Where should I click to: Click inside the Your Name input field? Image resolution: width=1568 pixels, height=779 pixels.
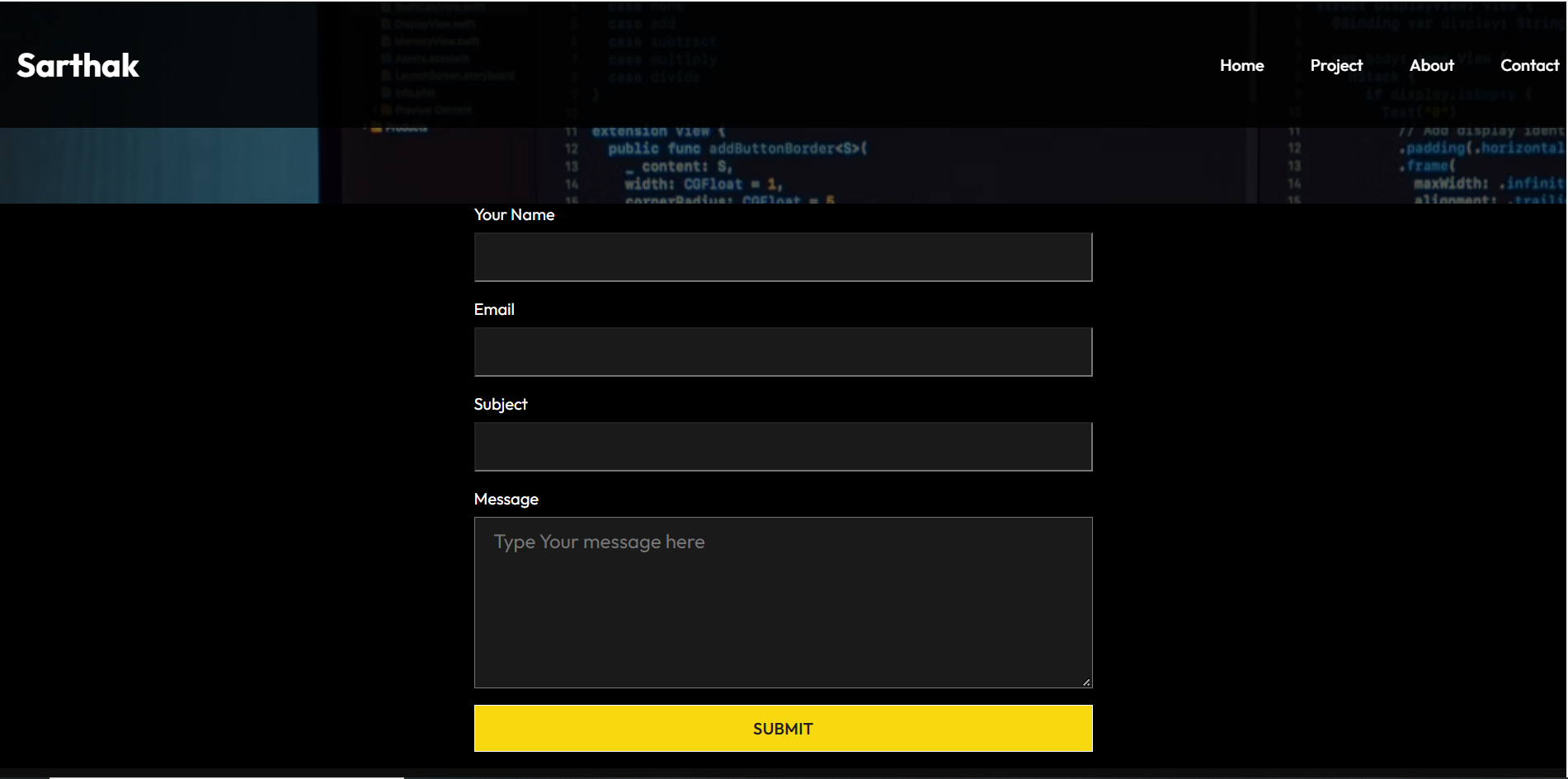tap(783, 256)
